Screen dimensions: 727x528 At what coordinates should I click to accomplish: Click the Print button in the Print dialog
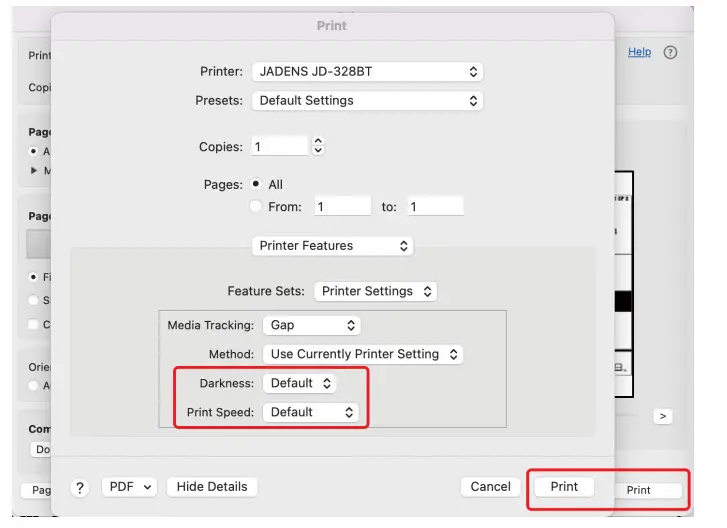point(564,487)
